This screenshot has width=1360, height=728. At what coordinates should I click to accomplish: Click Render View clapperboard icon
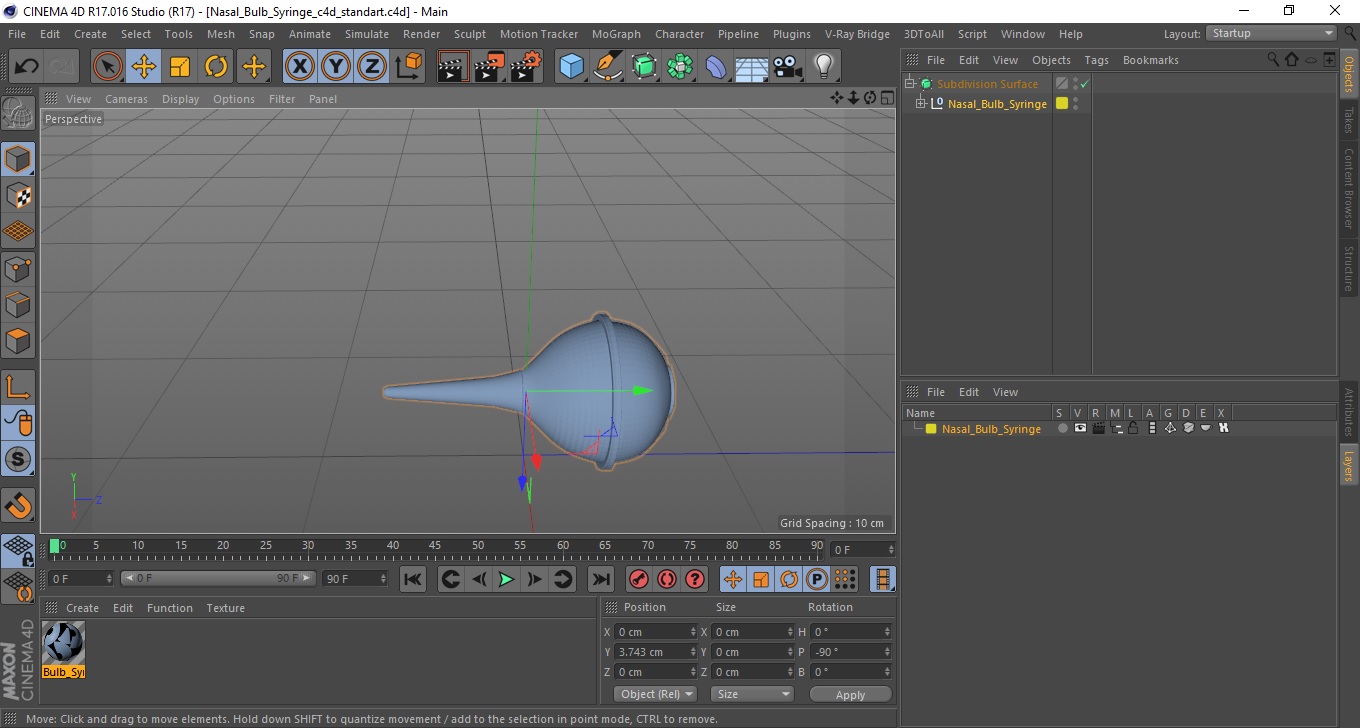(454, 67)
